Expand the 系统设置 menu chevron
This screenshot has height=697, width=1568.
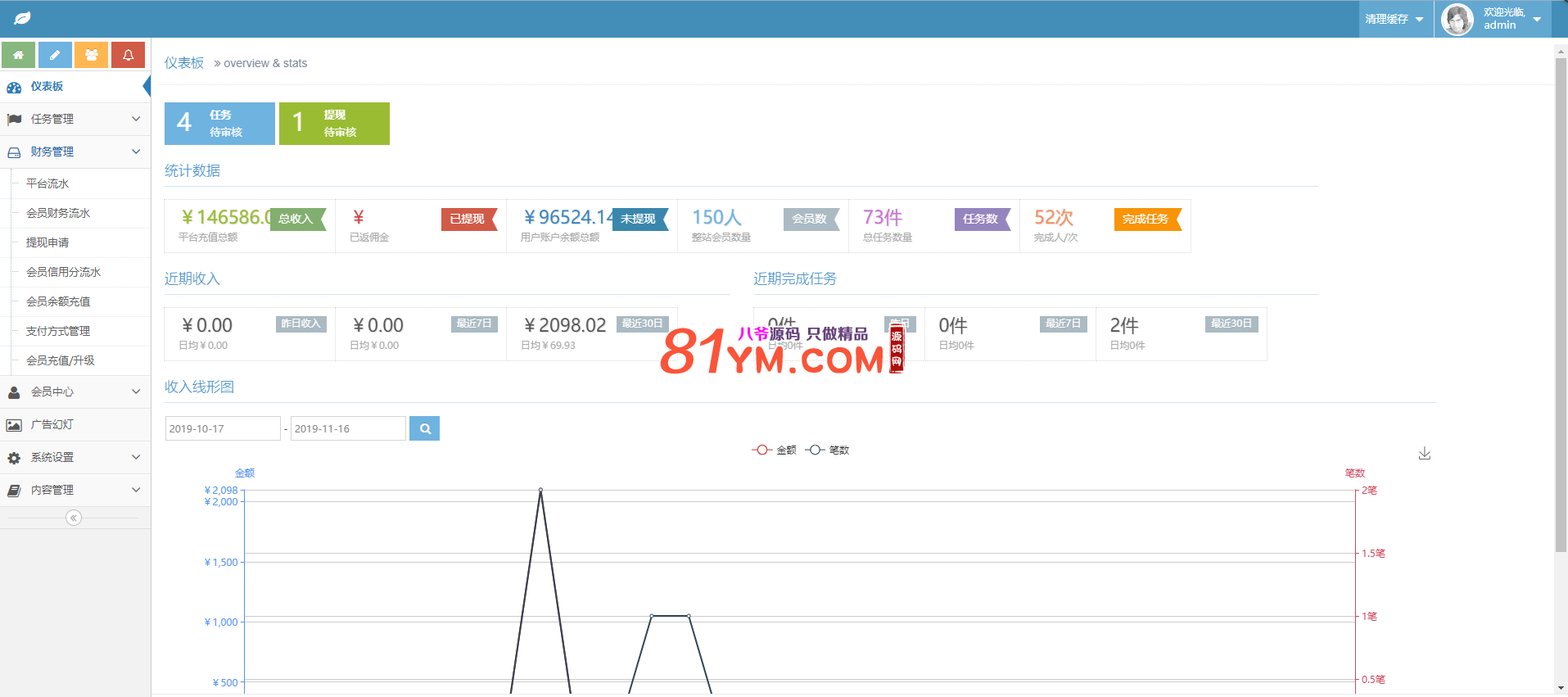click(x=136, y=457)
